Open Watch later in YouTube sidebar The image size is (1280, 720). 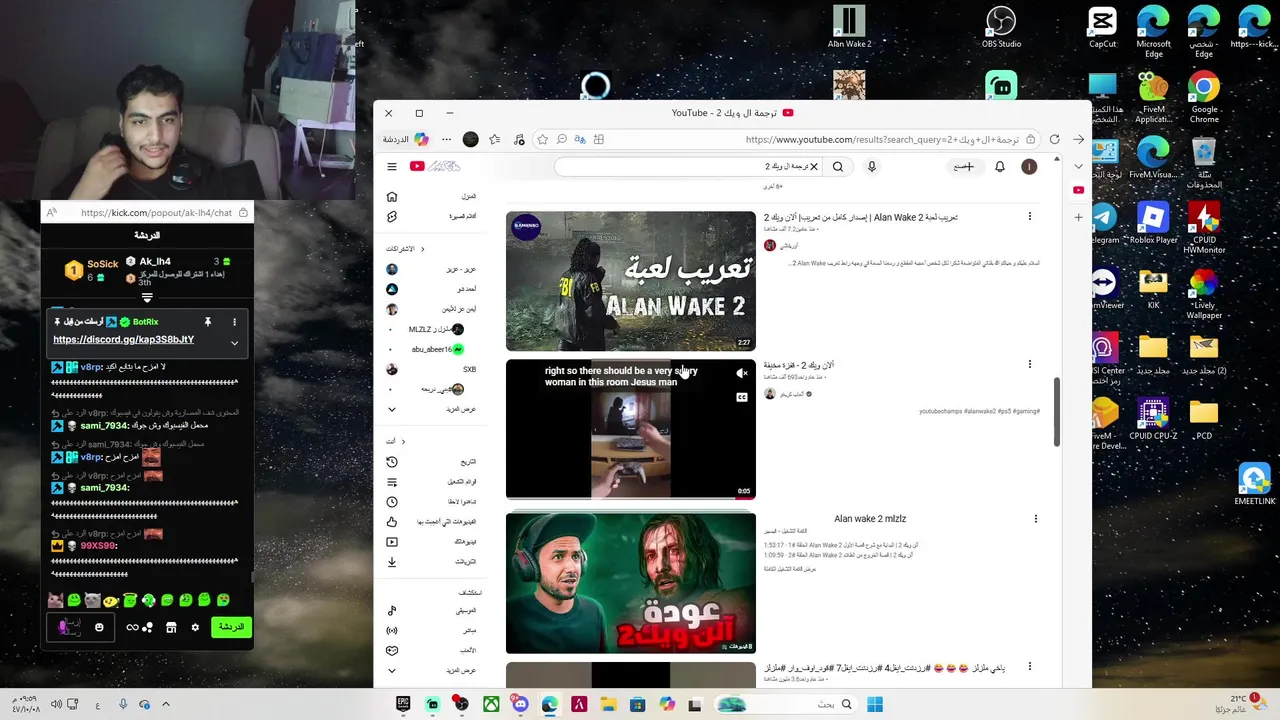pos(432,502)
